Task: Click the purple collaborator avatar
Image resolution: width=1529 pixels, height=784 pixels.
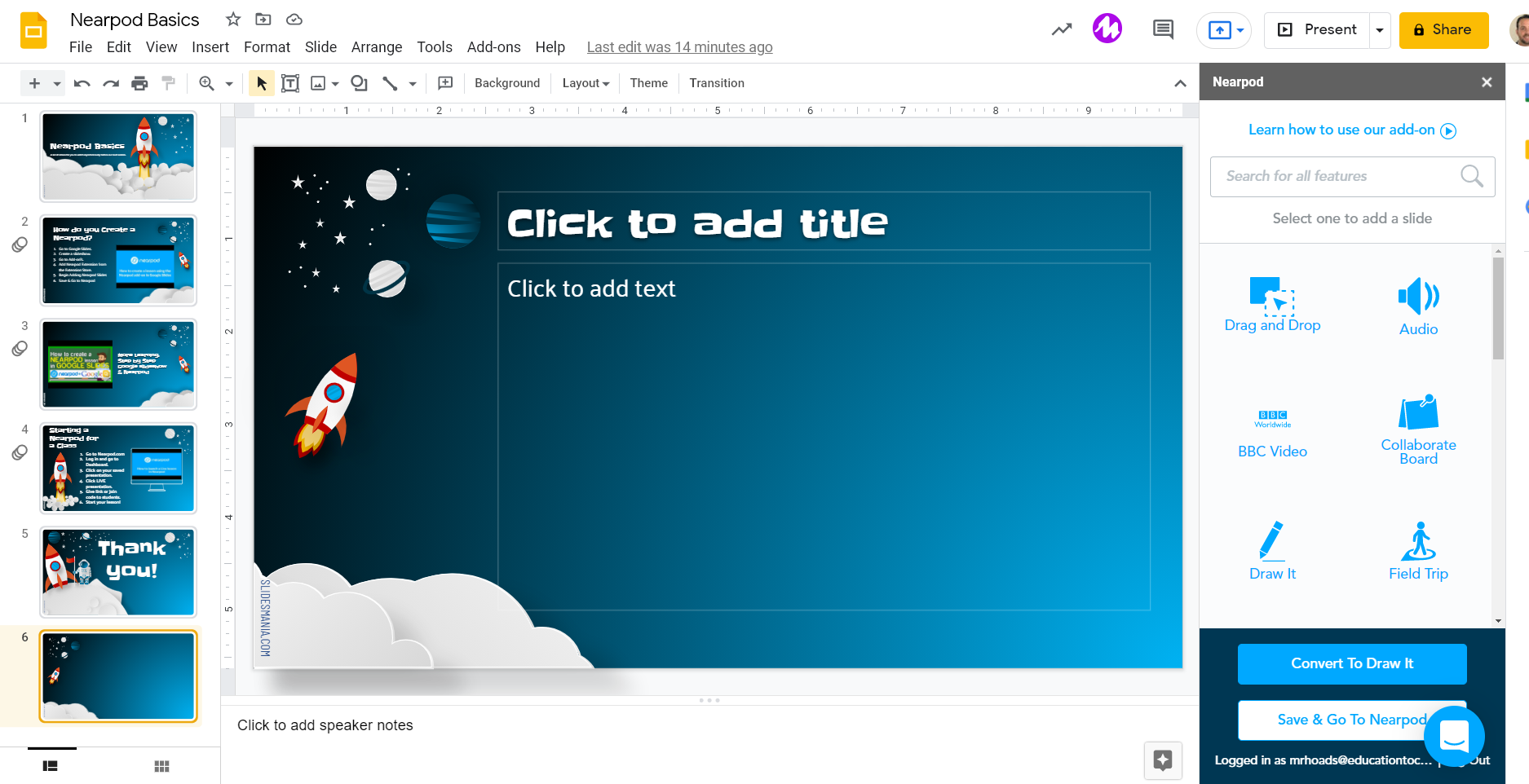Action: [x=1107, y=29]
